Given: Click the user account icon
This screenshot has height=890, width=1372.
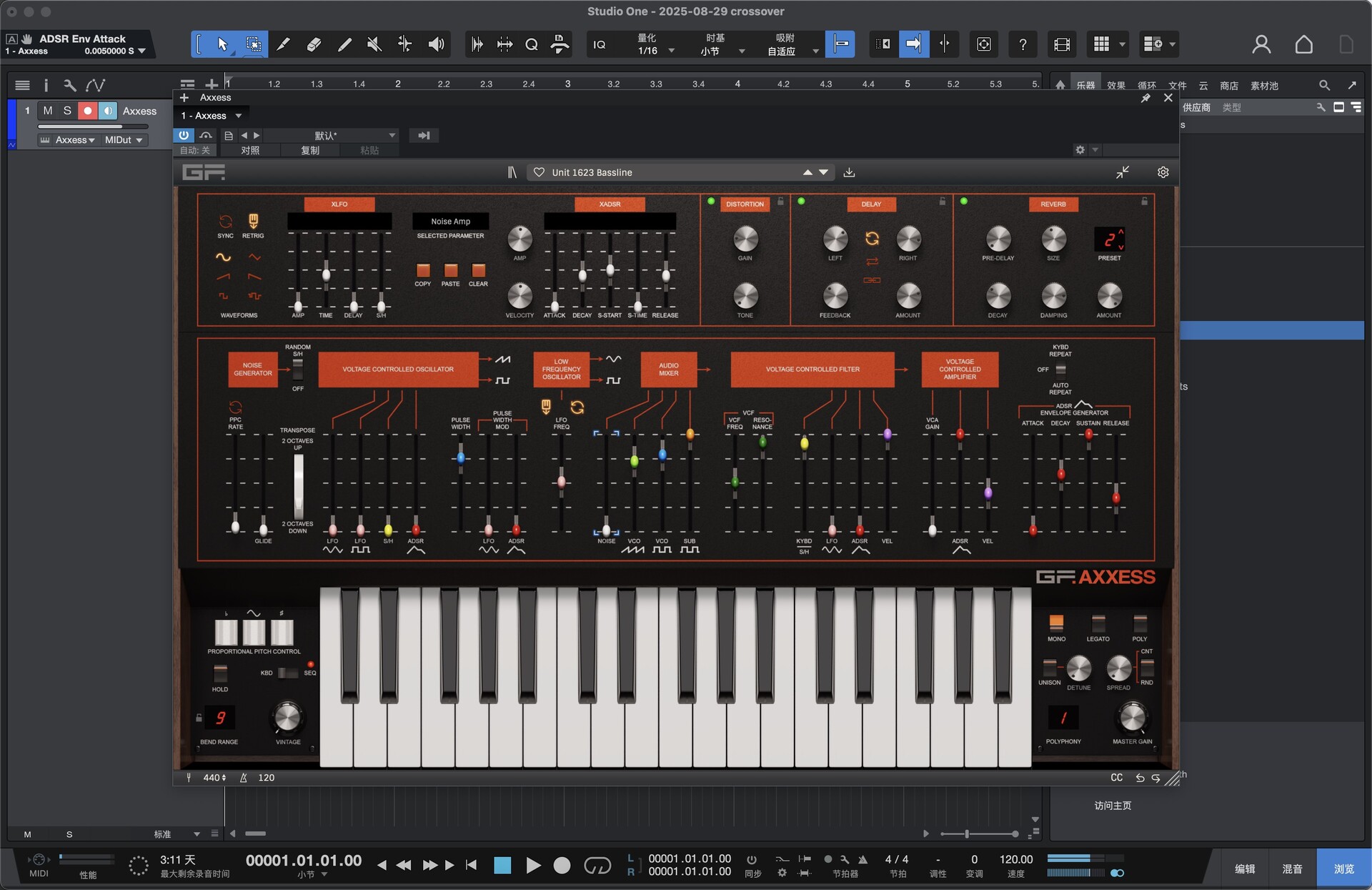Looking at the screenshot, I should click(x=1261, y=44).
